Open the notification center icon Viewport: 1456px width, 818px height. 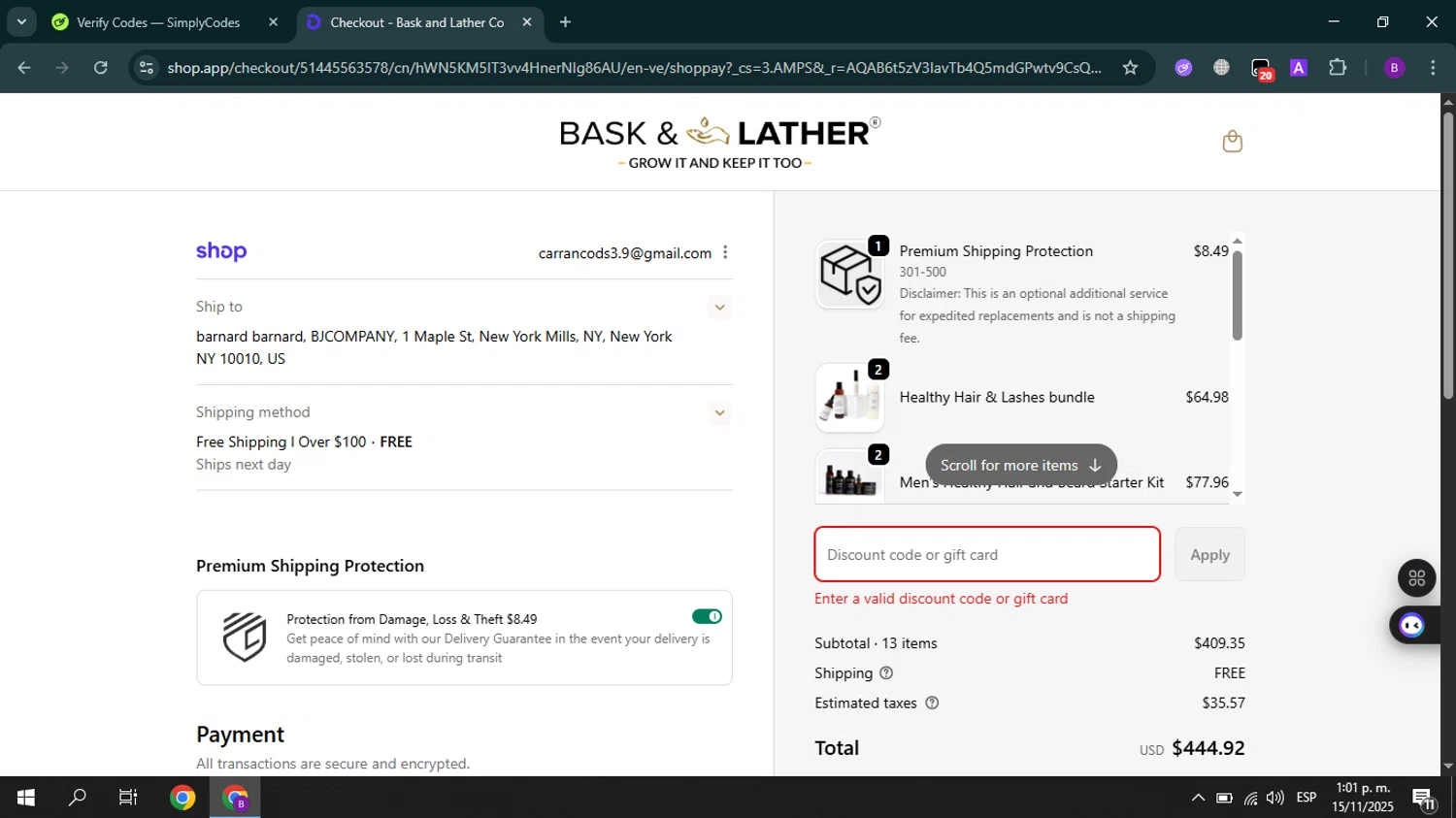pyautogui.click(x=1424, y=799)
